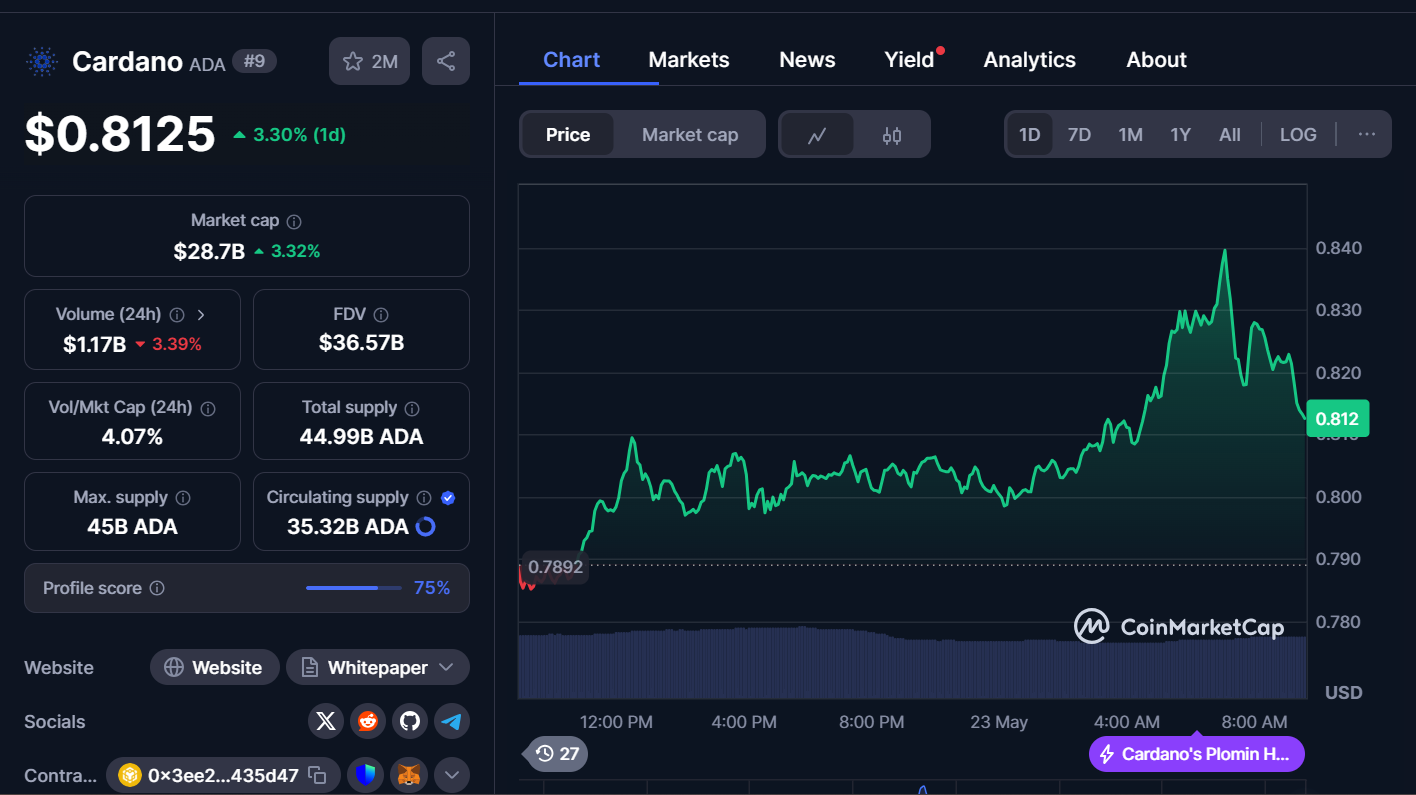1416x795 pixels.
Task: Open the About tab
Action: 1156,60
